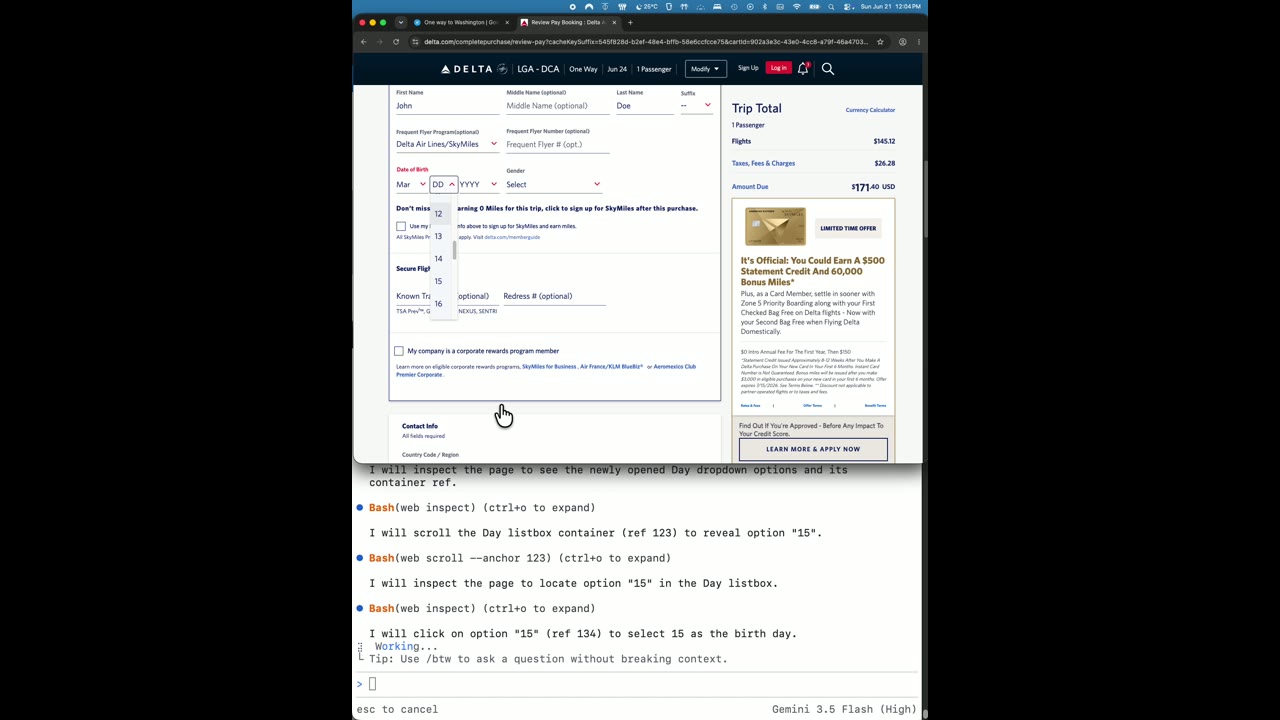This screenshot has height=720, width=1280.
Task: Click the date and time in menu bar
Action: (x=893, y=7)
